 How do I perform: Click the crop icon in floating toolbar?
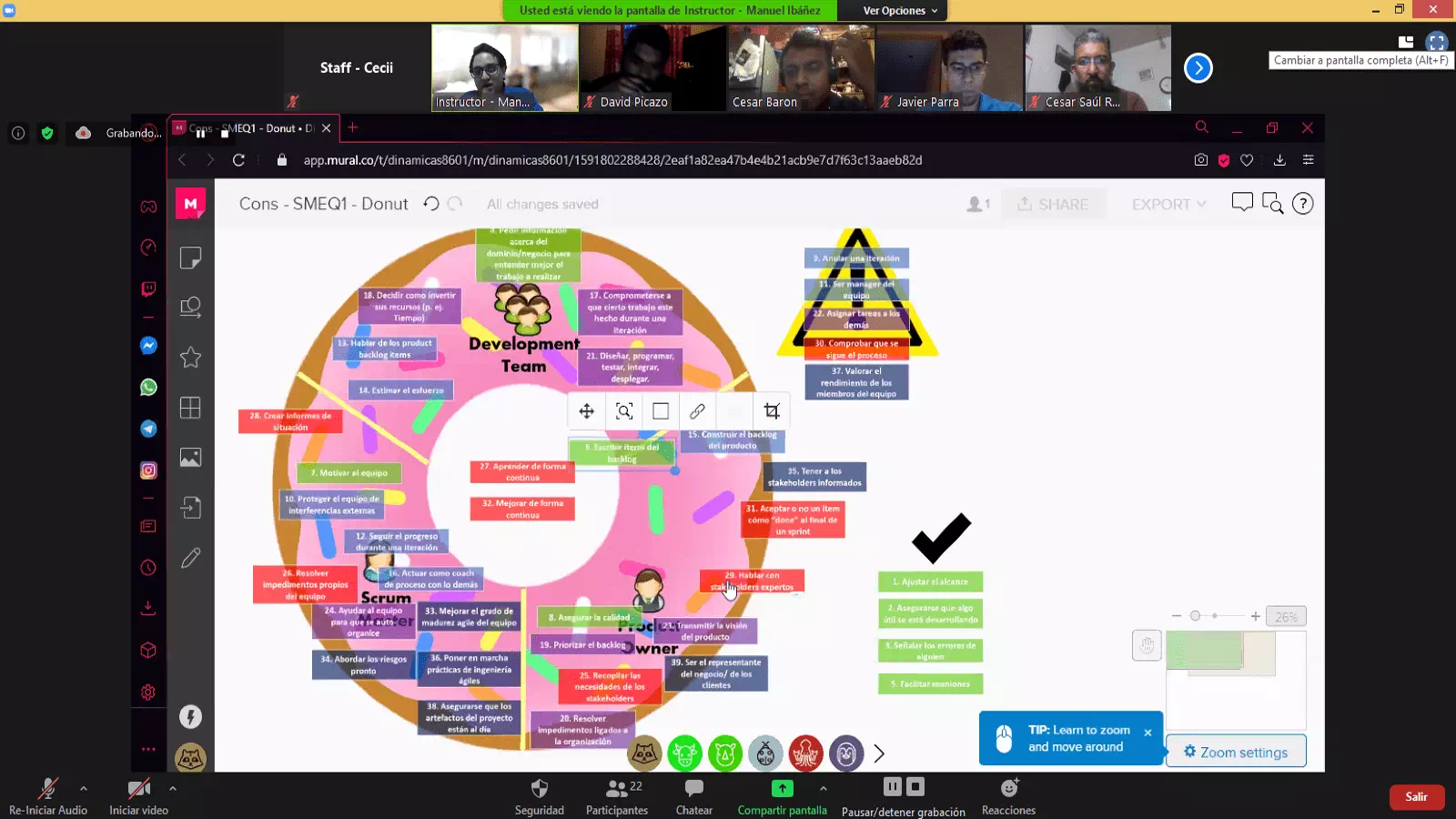pyautogui.click(x=772, y=411)
